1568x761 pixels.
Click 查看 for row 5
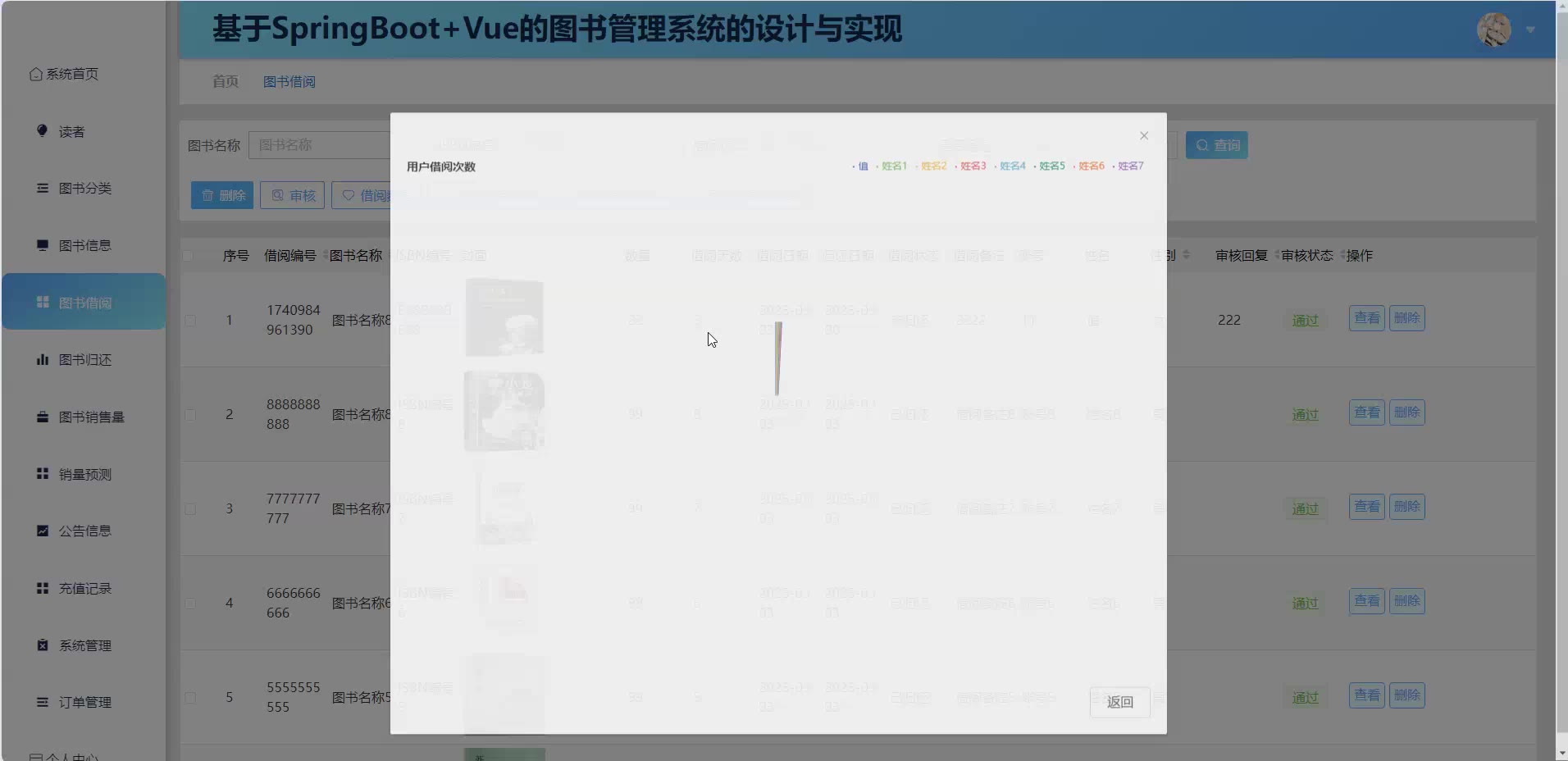tap(1367, 695)
